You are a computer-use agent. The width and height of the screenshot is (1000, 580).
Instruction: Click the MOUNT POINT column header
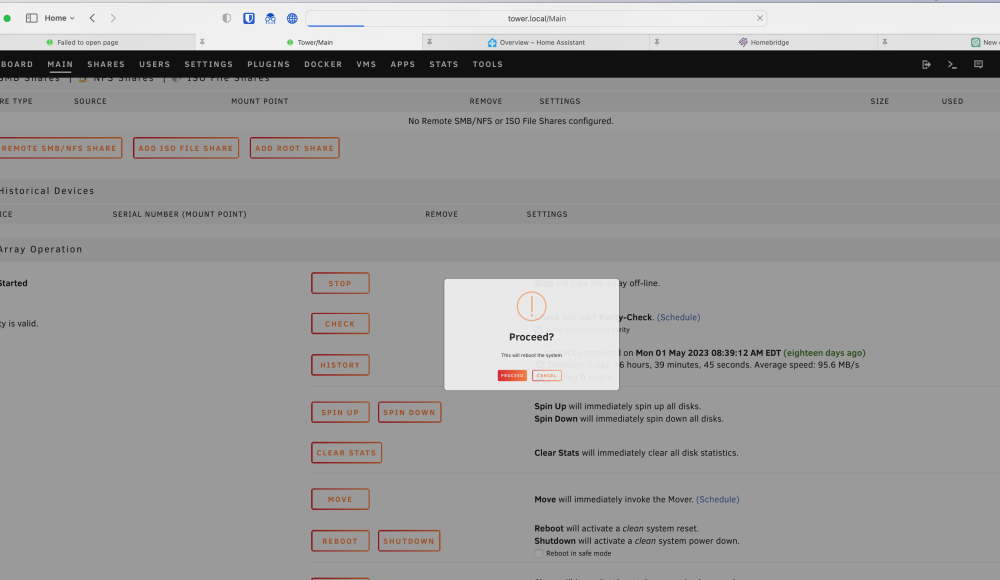[x=260, y=101]
